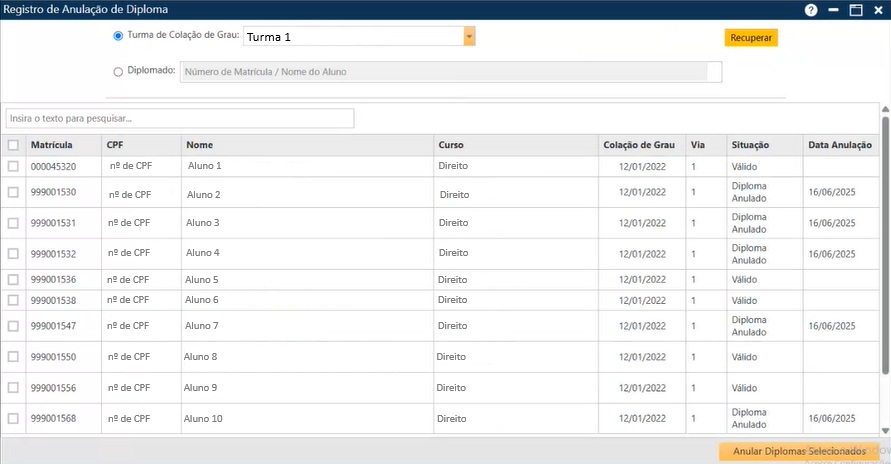Click the Situação column header
891x464 pixels.
(x=750, y=145)
